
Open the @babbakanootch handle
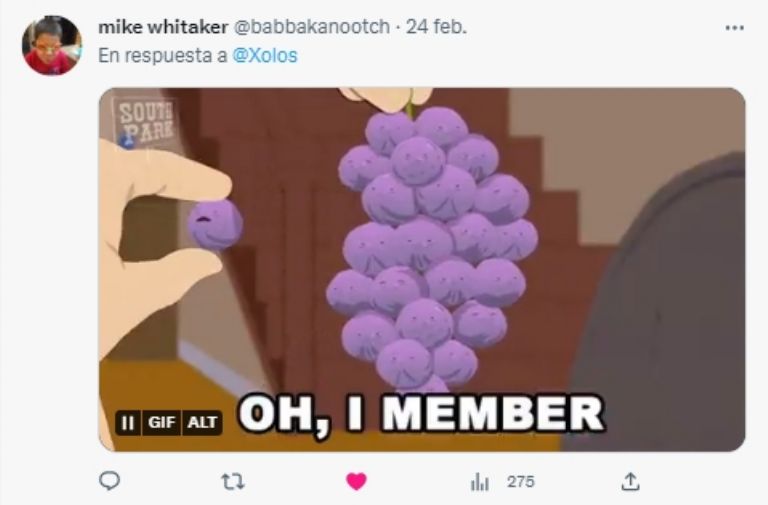(312, 27)
